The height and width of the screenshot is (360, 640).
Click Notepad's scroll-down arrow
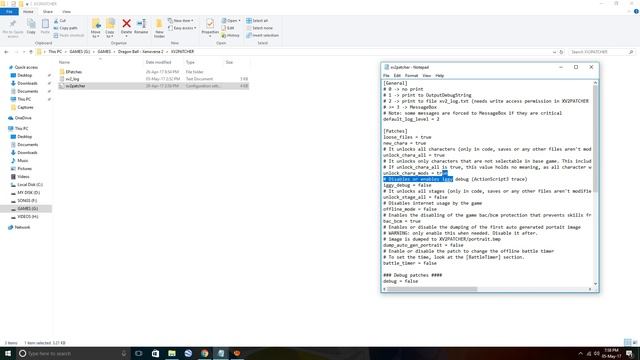click(595, 284)
